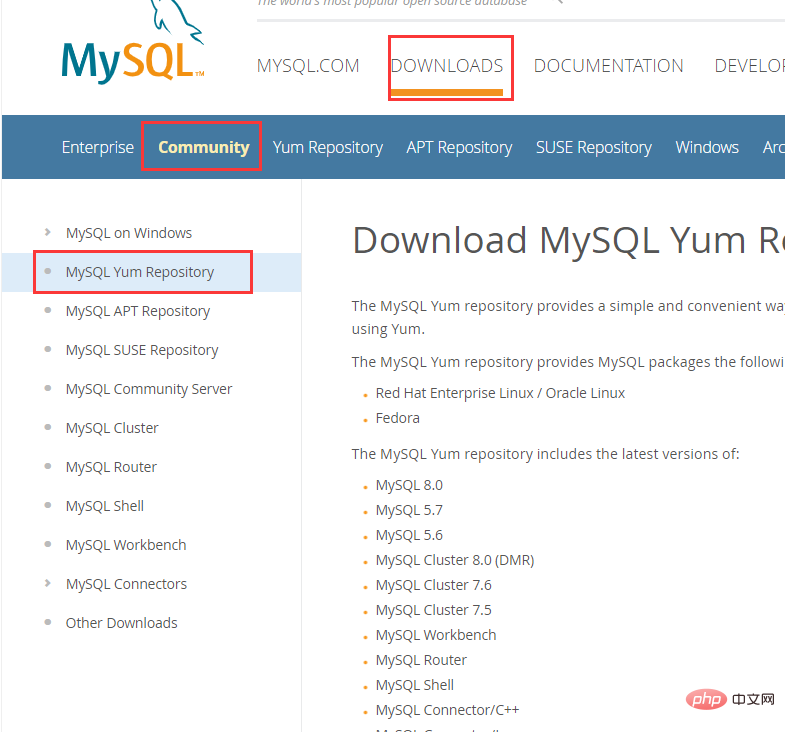Open MySQL SUSE Repository sidebar link
This screenshot has height=732, width=785.
pos(142,350)
